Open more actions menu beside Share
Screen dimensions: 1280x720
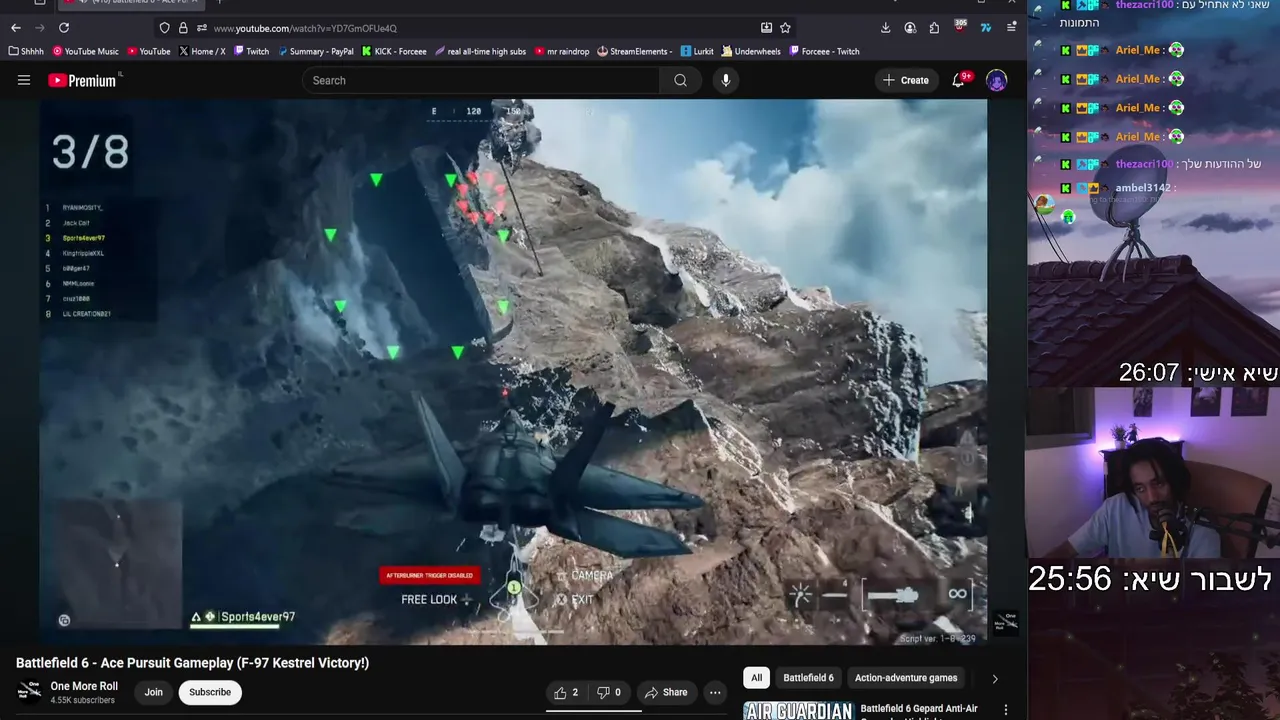(715, 692)
